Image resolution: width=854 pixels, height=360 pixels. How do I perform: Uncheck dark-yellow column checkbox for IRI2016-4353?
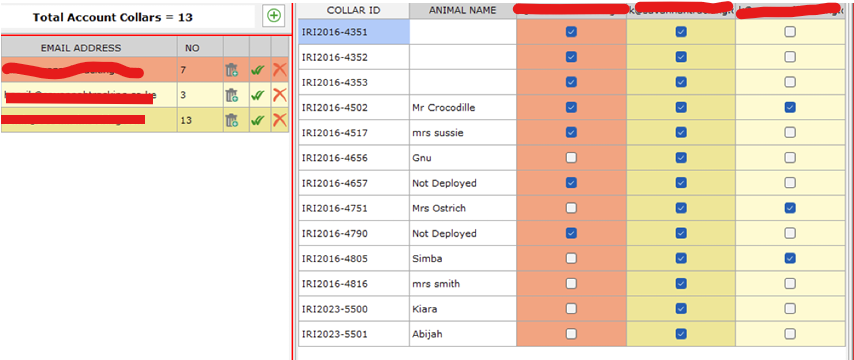[x=681, y=82]
